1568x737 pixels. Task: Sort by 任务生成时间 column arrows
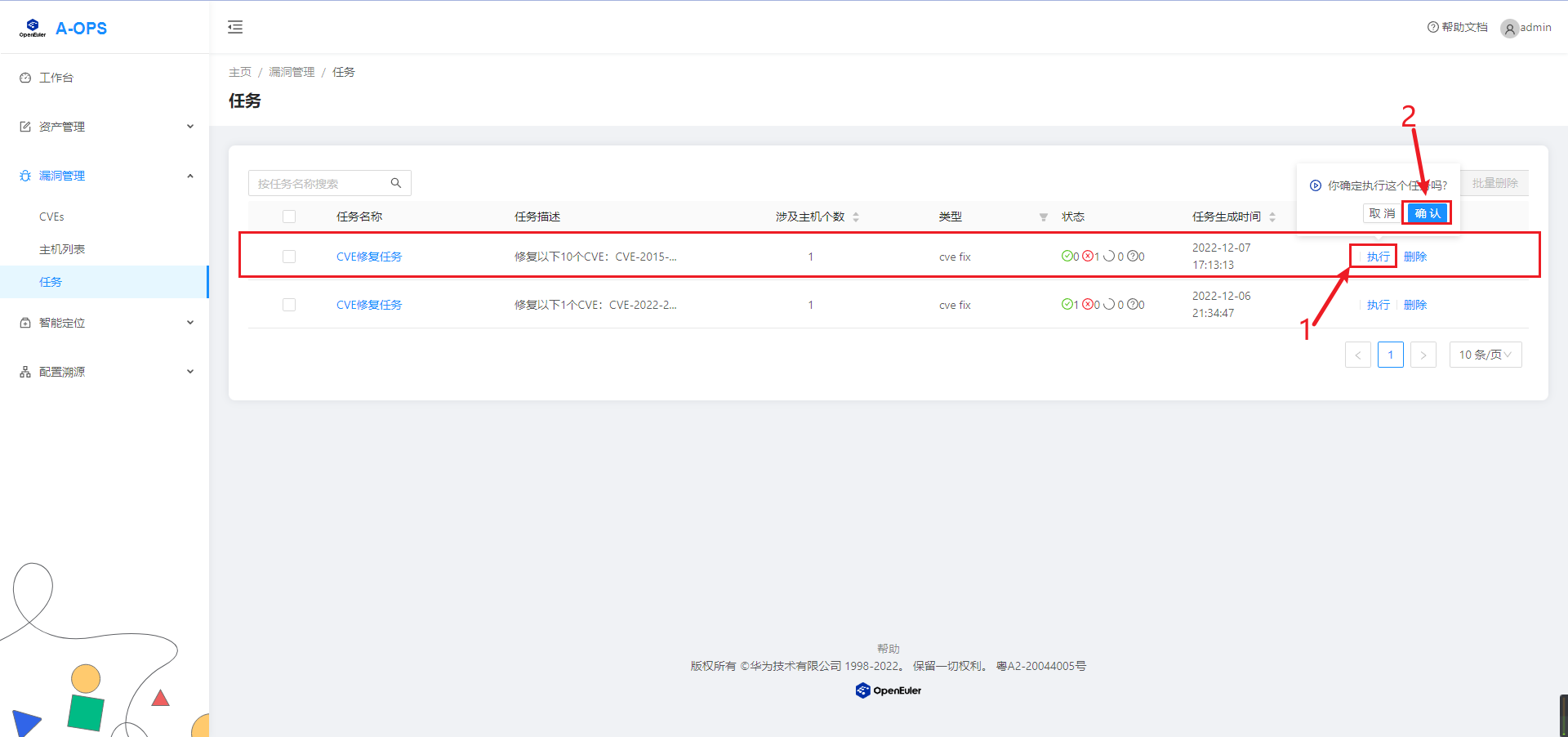point(1272,217)
